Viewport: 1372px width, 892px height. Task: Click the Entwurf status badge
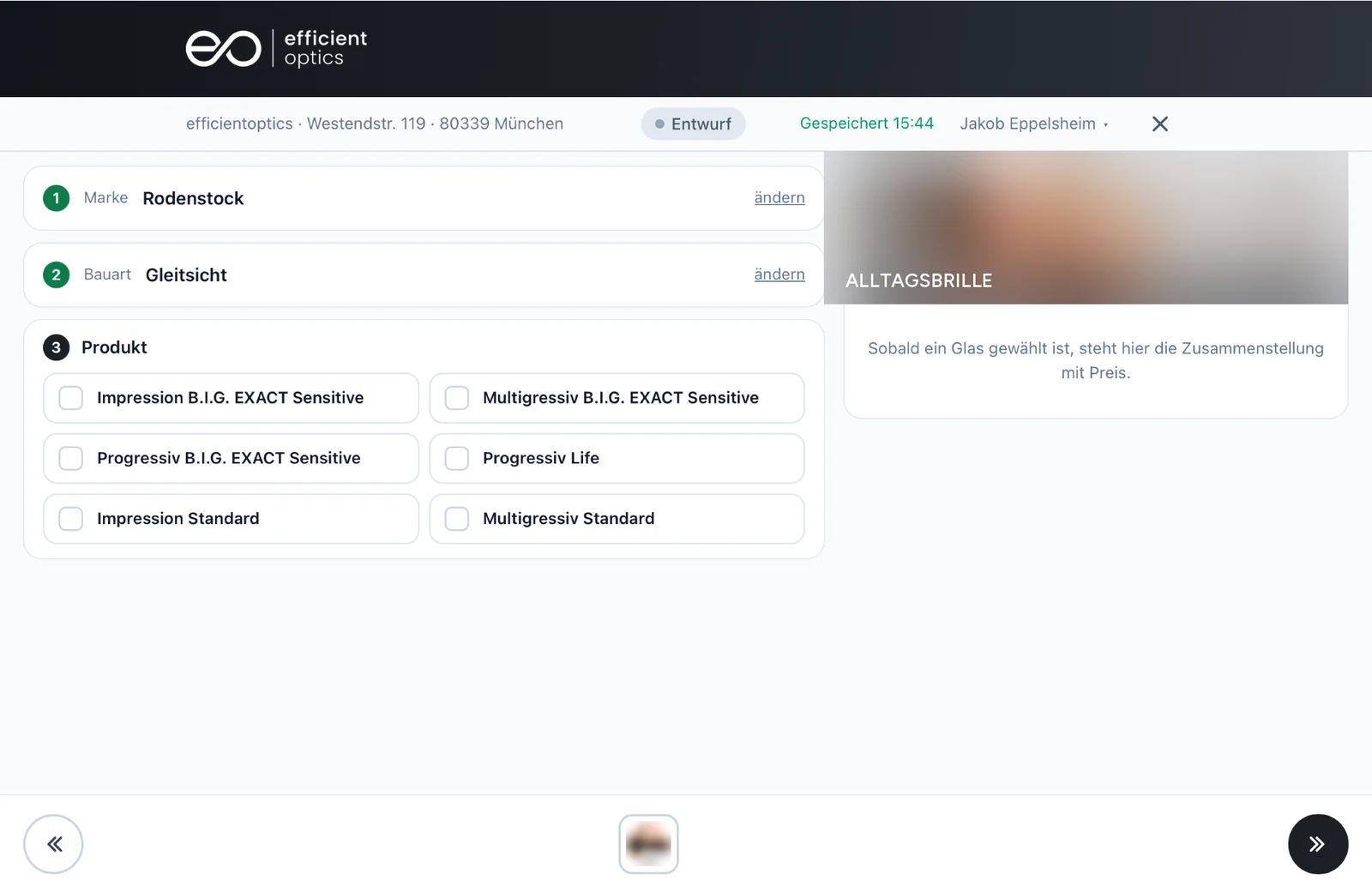point(693,124)
